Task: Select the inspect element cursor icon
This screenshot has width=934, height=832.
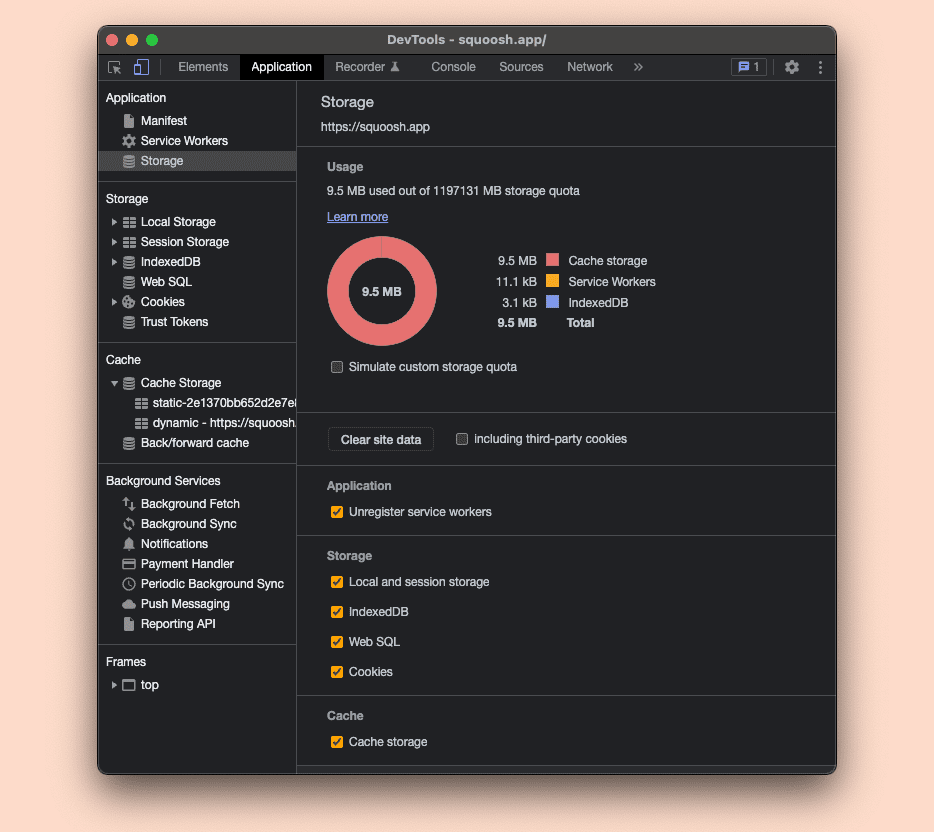Action: click(x=114, y=66)
